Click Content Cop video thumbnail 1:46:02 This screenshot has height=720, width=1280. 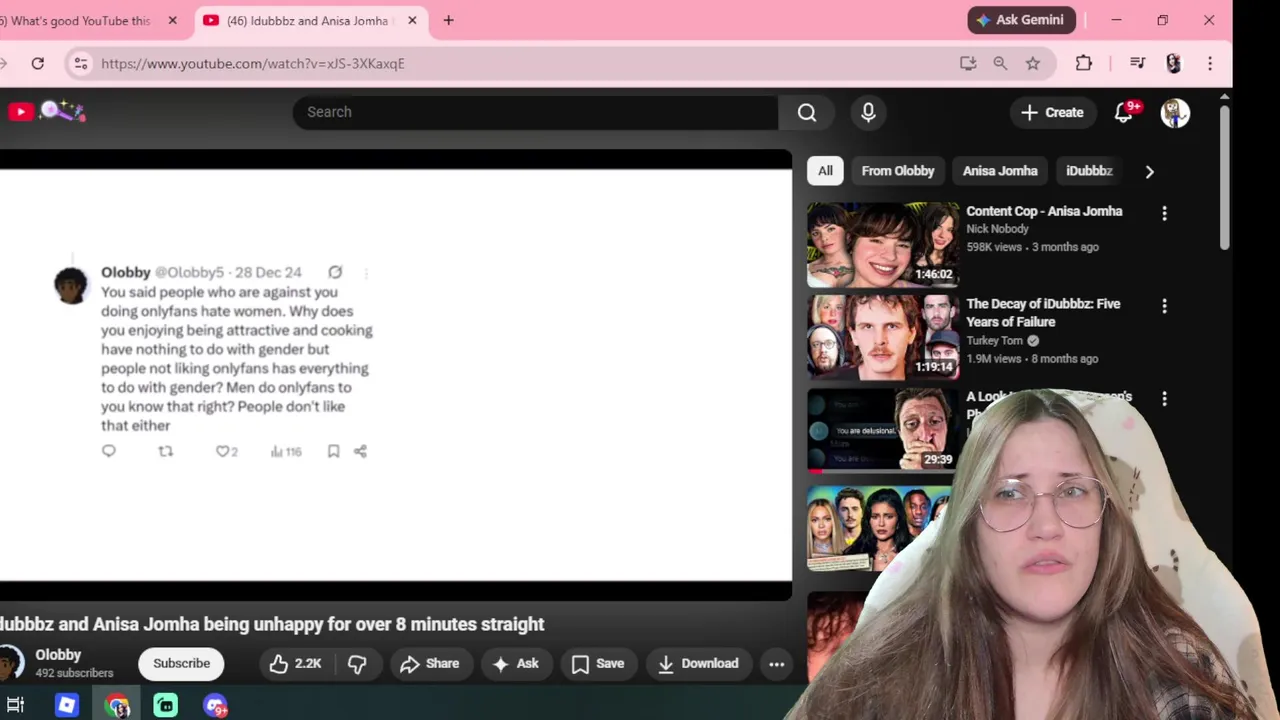click(883, 245)
